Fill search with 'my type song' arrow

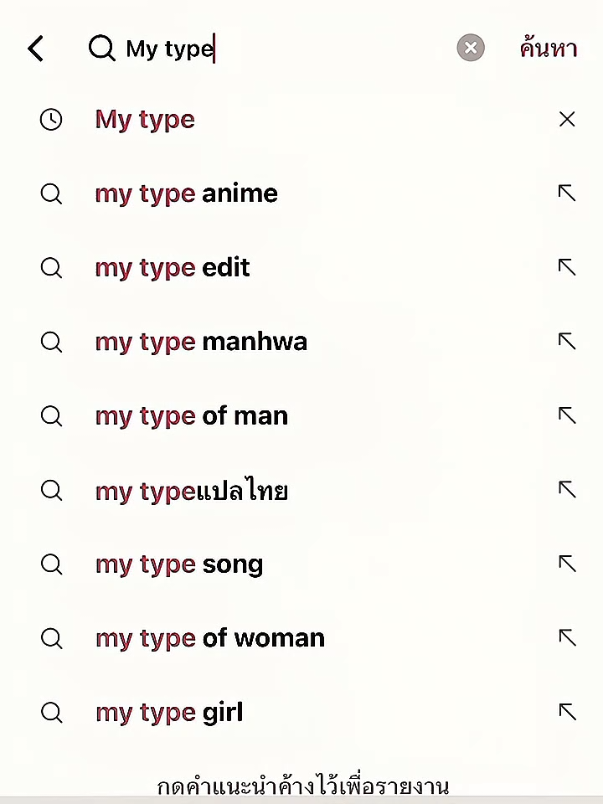coord(567,564)
